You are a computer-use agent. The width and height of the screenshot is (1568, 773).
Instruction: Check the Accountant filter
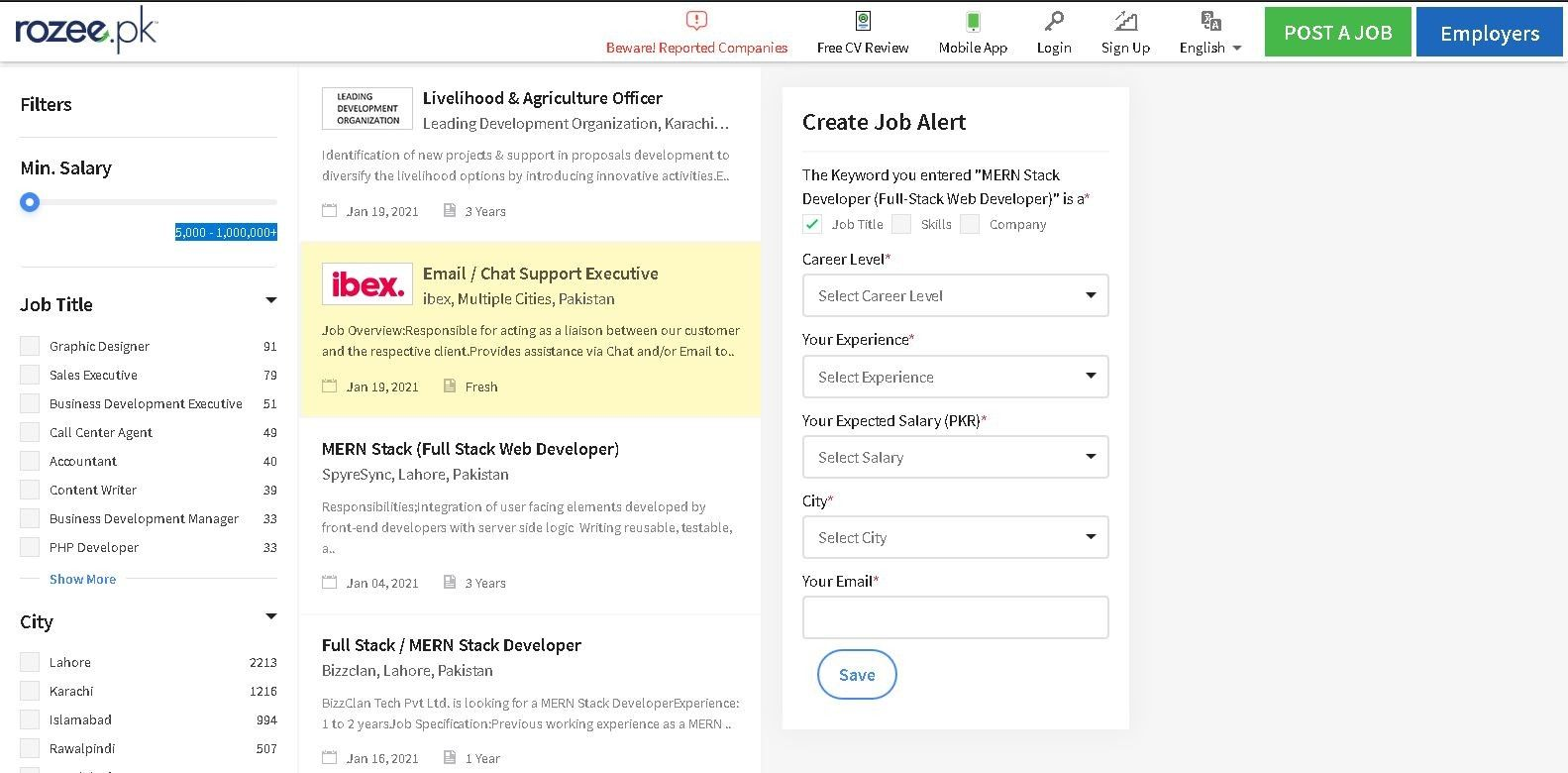coord(30,461)
